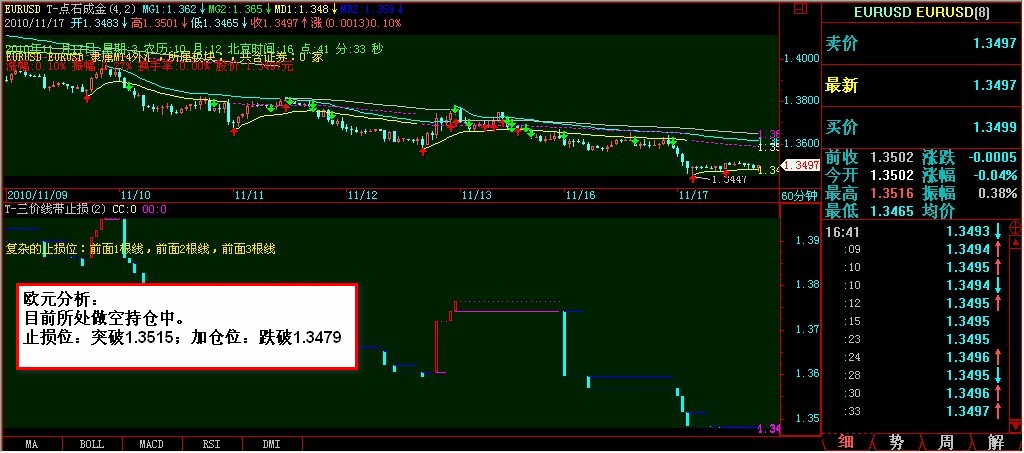
Task: Click the 11/17 date label on the time axis
Action: pyautogui.click(x=694, y=195)
